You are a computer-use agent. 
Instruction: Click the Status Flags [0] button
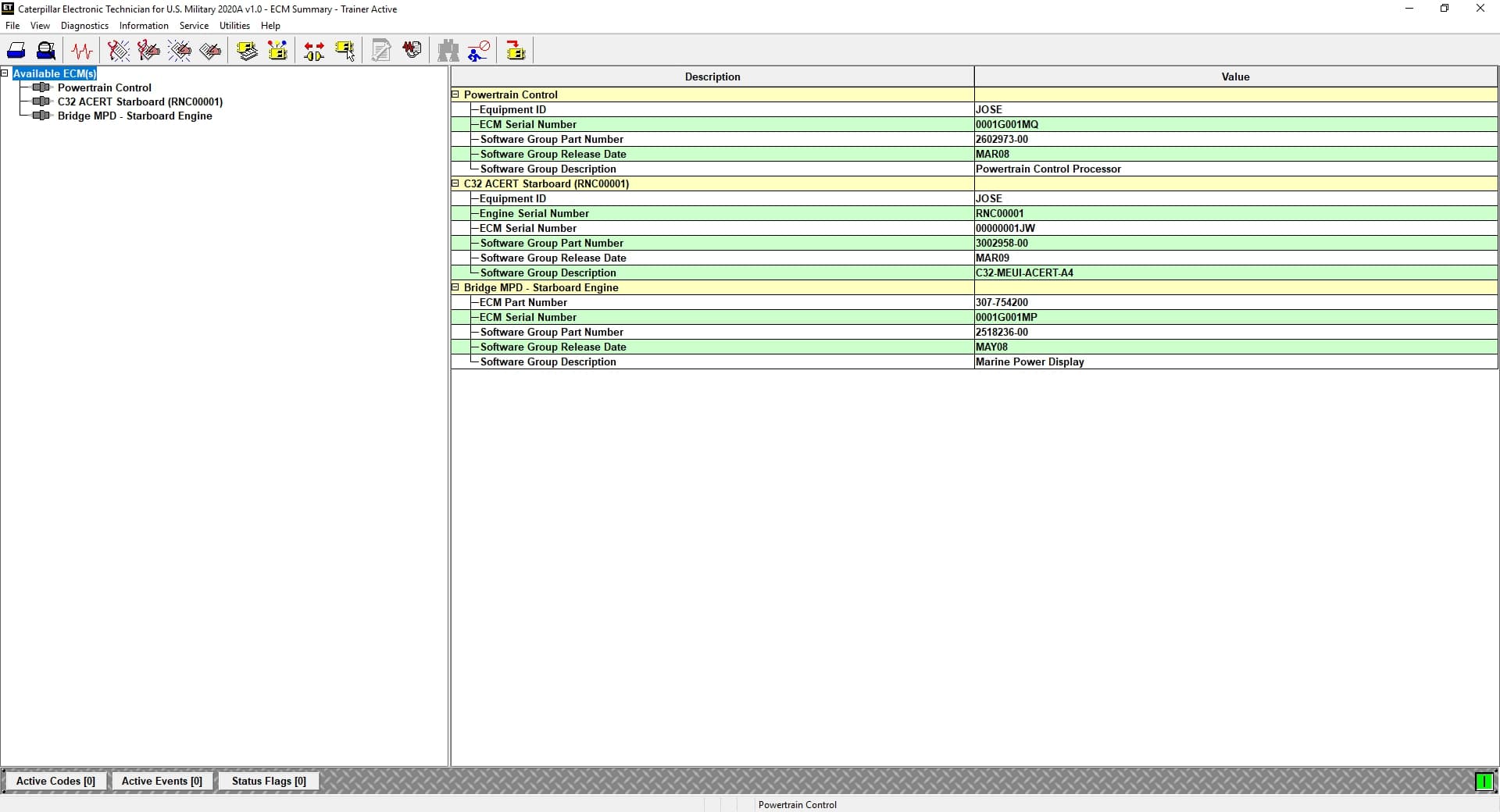pos(269,781)
